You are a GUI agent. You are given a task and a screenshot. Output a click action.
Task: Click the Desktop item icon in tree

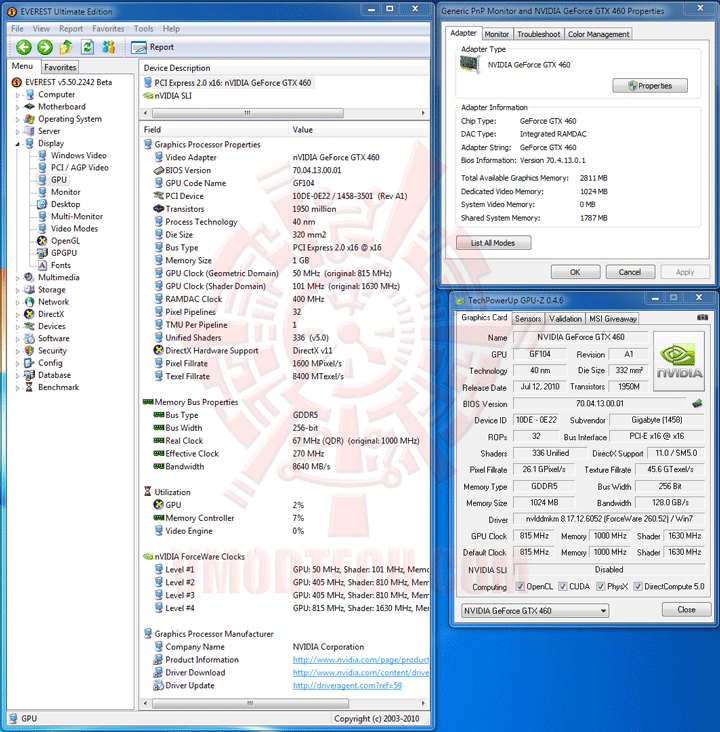(42, 204)
